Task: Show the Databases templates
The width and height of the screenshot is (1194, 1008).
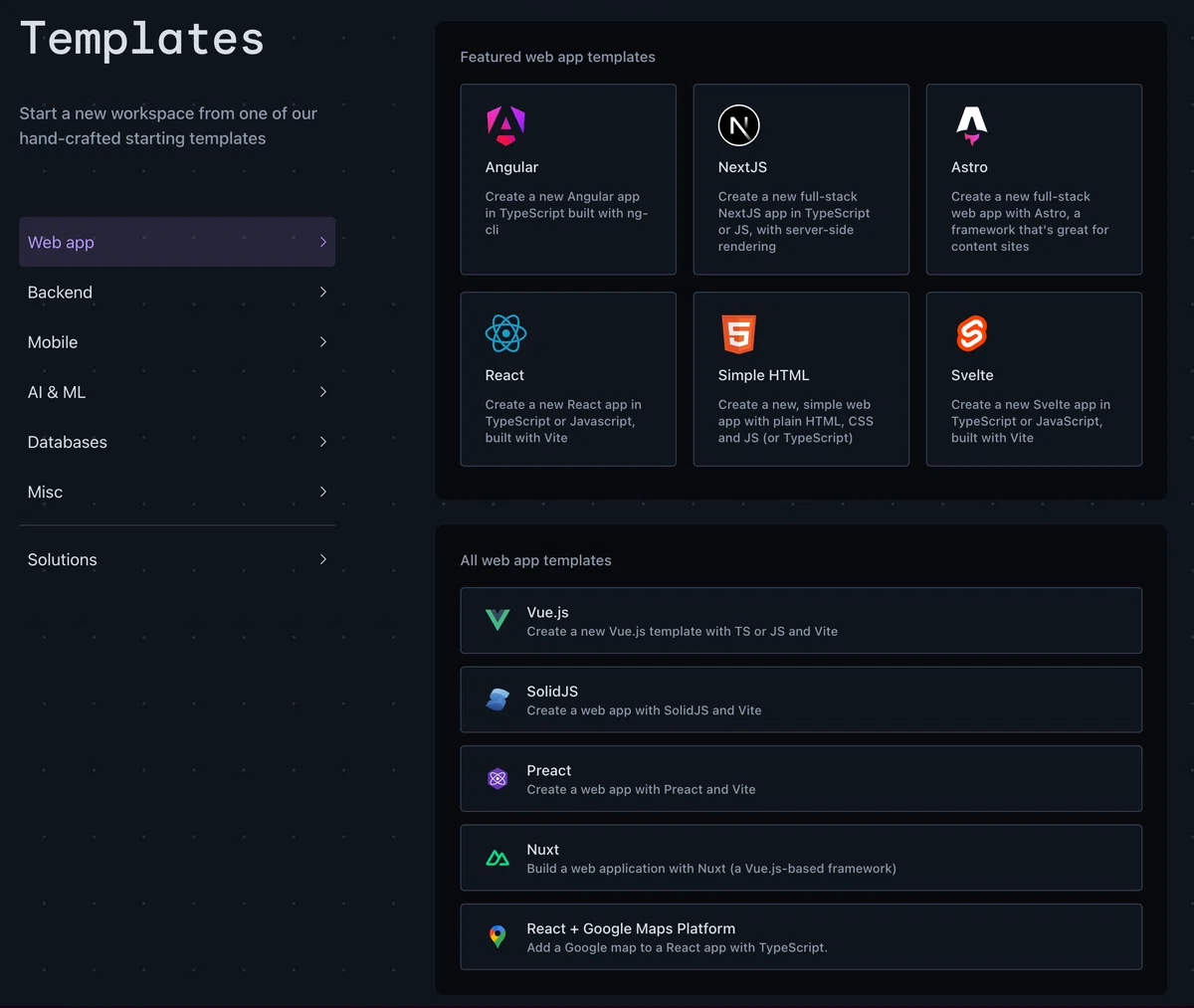Action: (177, 442)
